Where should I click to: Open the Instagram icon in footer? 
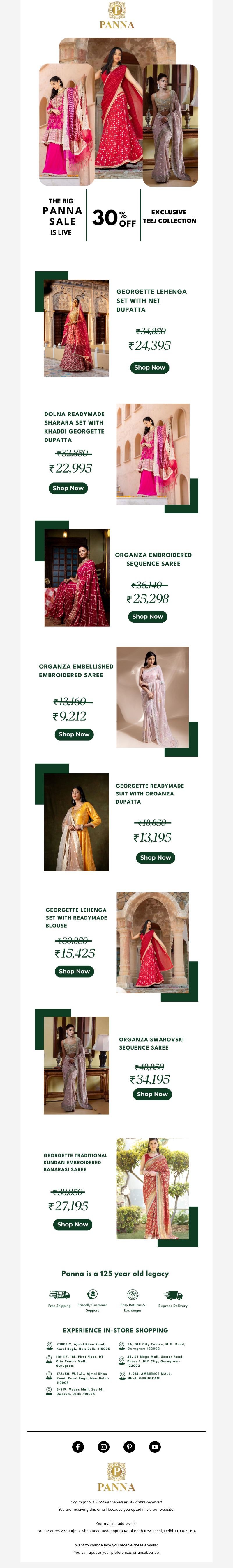104,1447
